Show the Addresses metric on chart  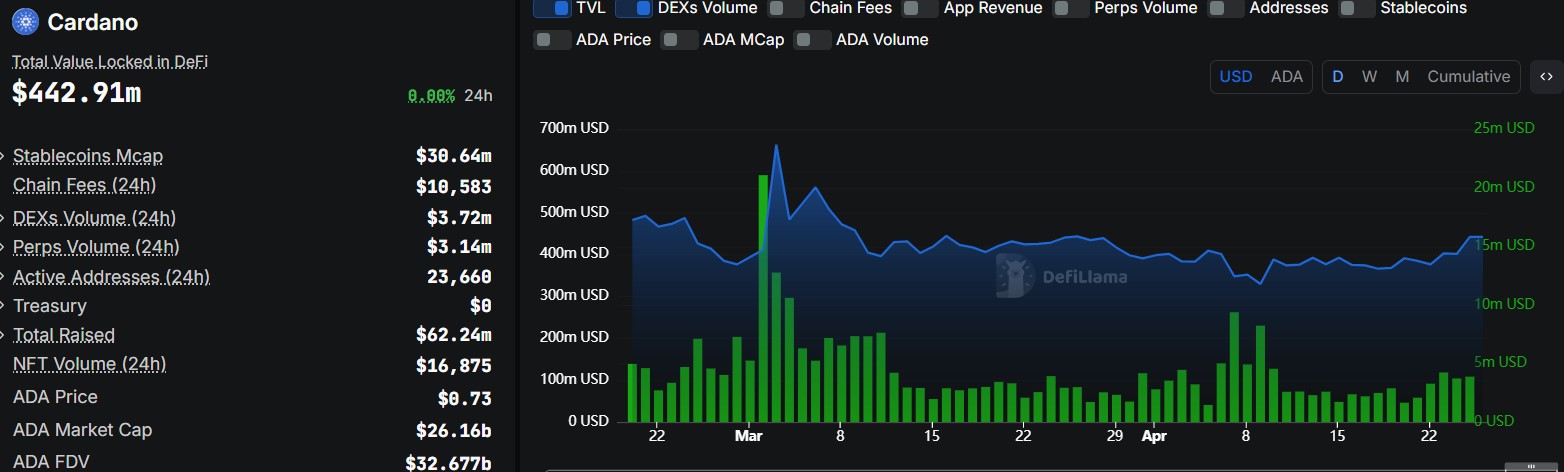(x=1226, y=8)
